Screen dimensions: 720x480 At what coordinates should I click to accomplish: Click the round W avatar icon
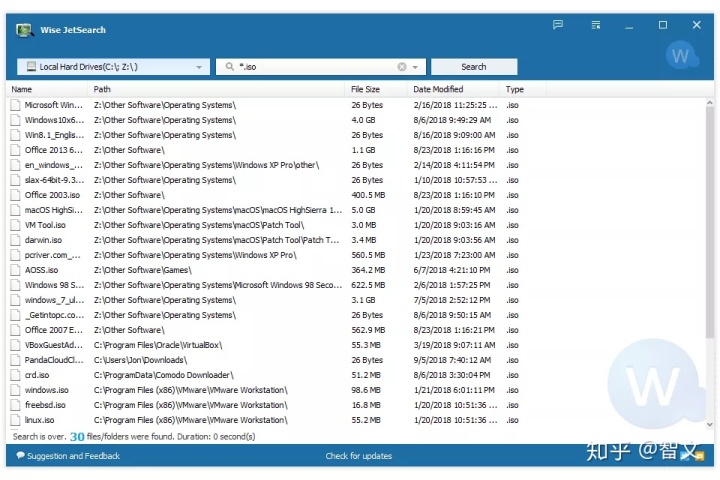[681, 56]
